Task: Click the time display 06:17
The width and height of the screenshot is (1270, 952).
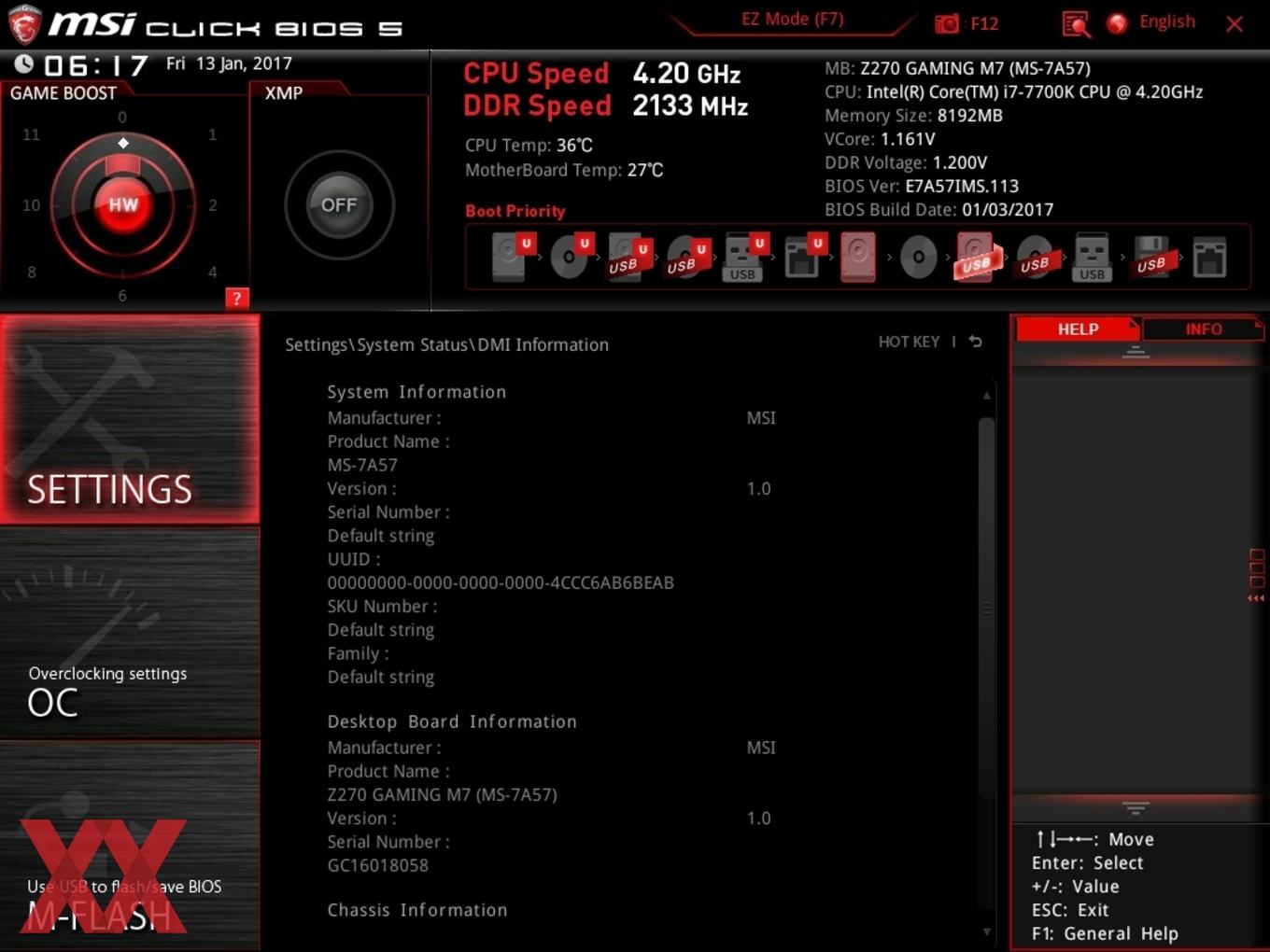Action: [96, 65]
